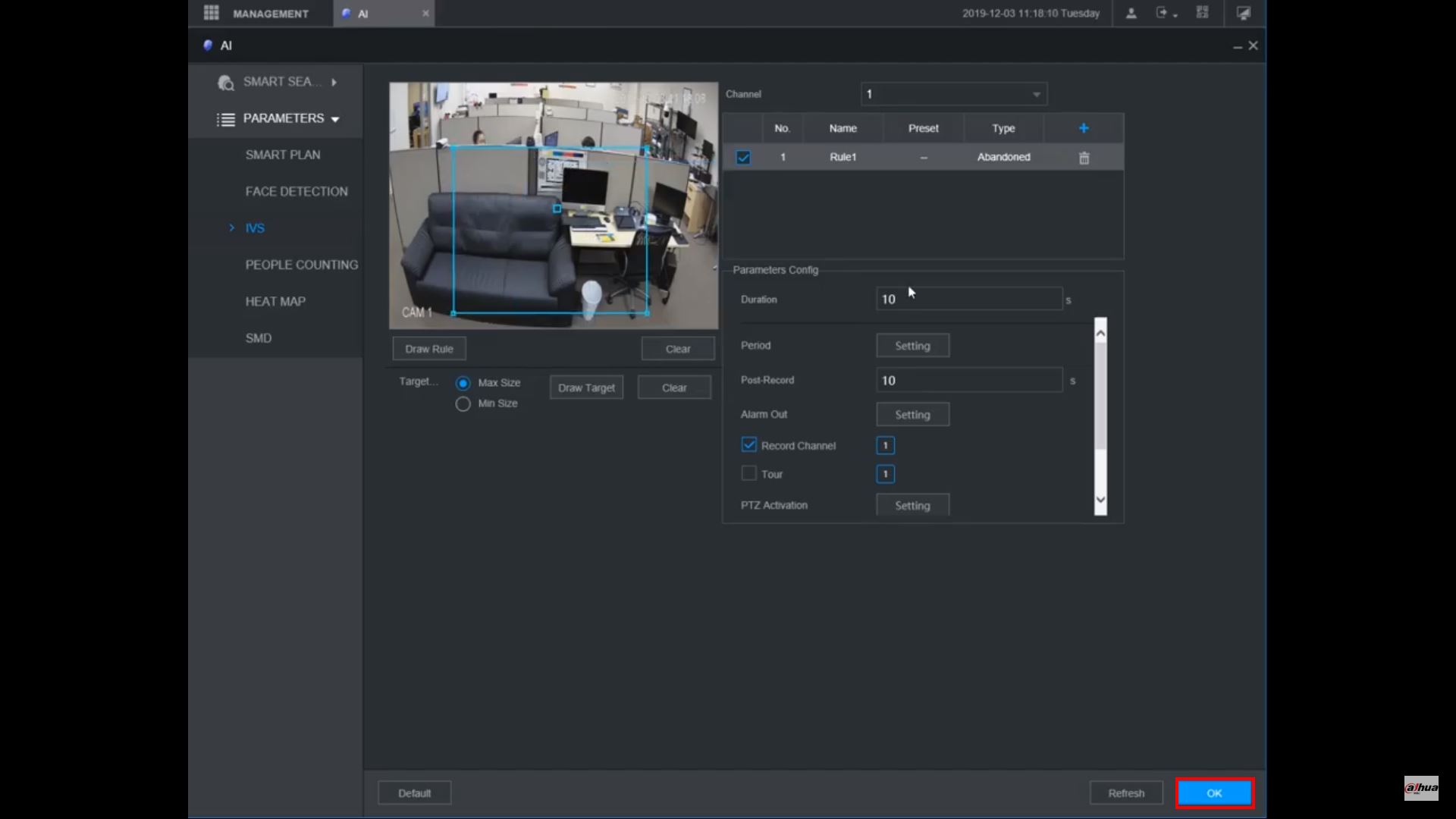Click the QR code icon
The image size is (1456, 819).
coord(1203,13)
